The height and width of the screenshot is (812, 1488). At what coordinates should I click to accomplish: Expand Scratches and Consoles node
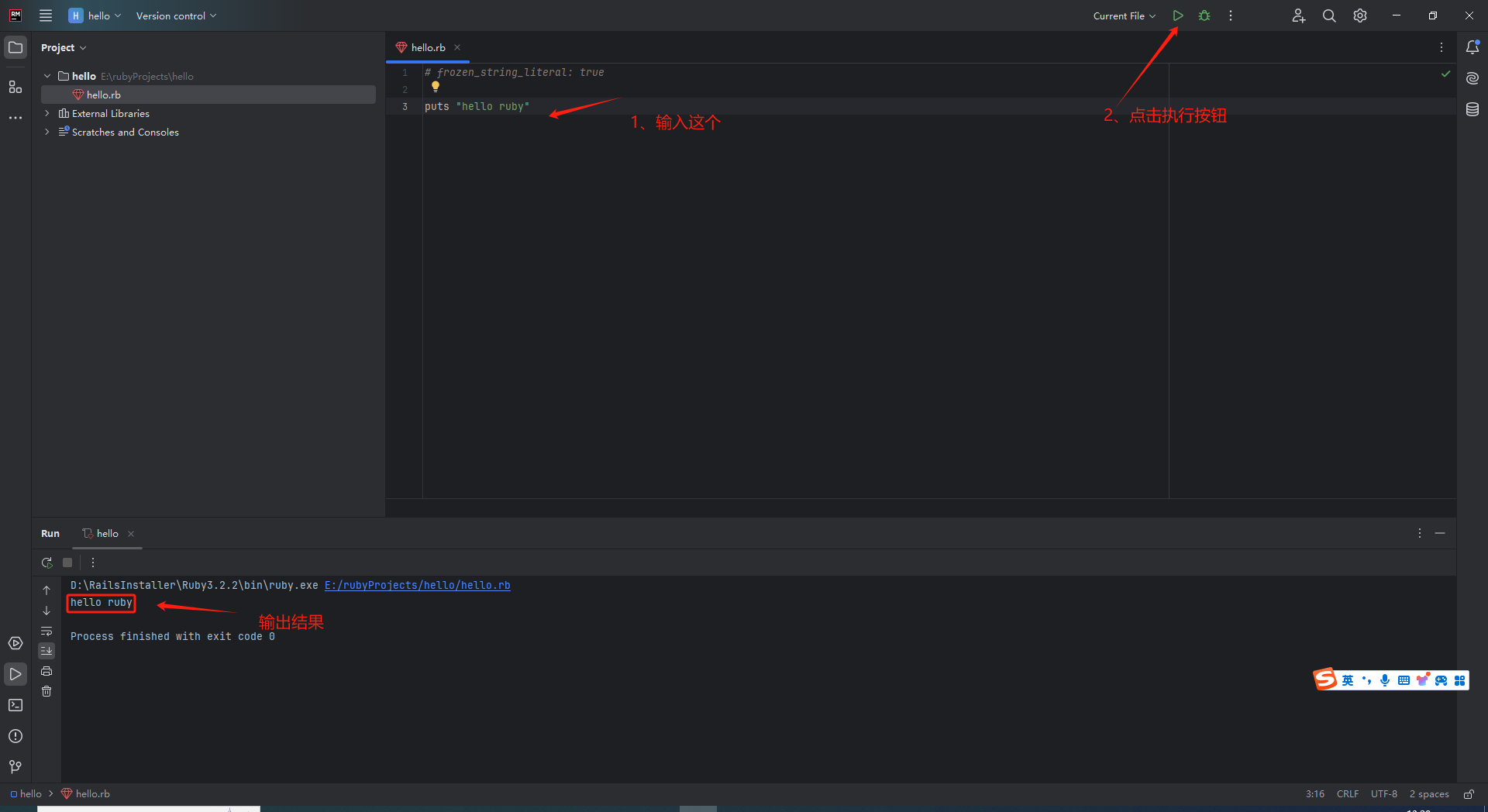click(x=47, y=132)
